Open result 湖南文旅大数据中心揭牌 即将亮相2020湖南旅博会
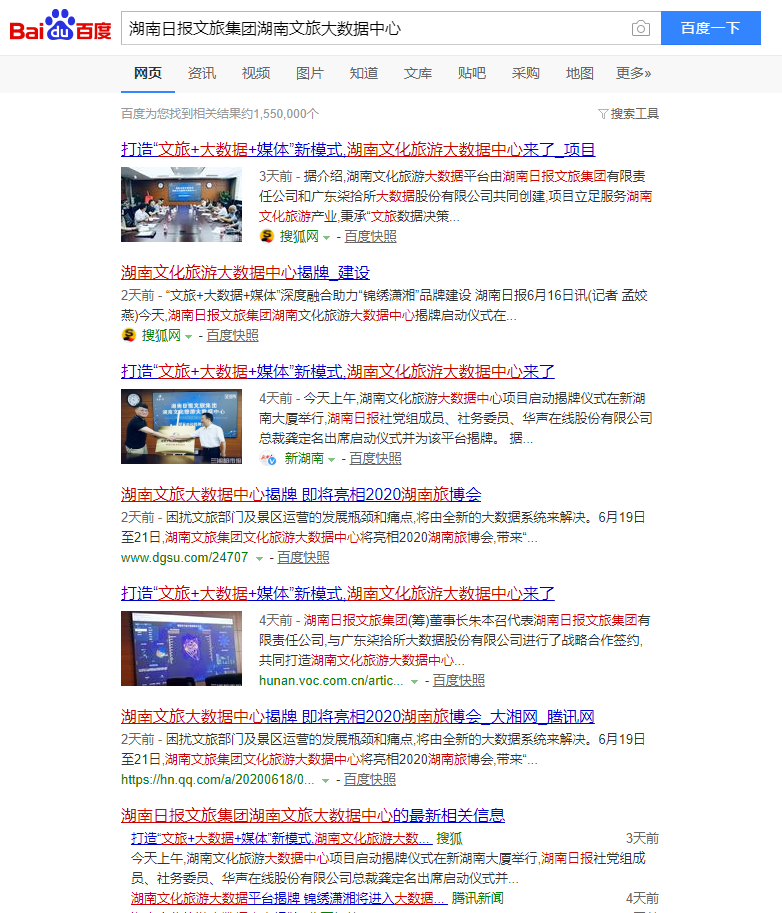The width and height of the screenshot is (782, 913). (301, 494)
